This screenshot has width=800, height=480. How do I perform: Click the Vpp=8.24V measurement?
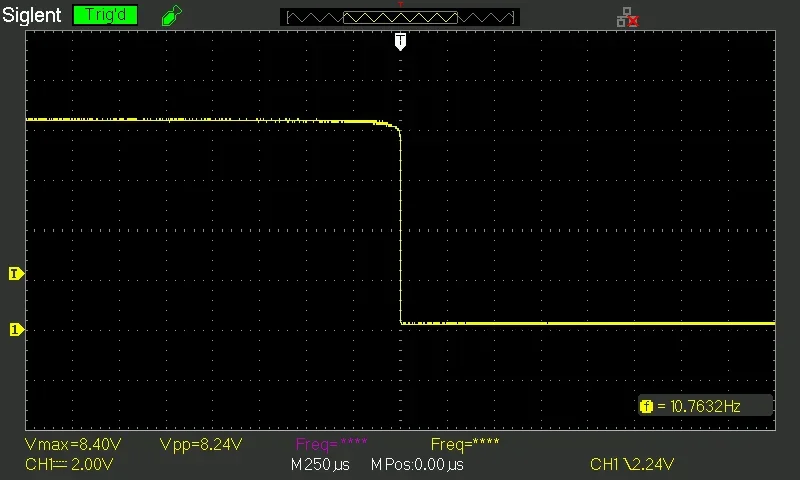click(x=201, y=445)
